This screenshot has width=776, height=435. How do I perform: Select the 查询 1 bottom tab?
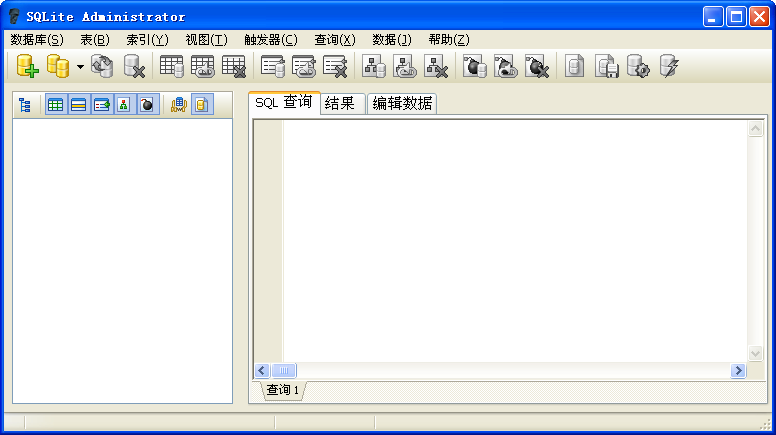tap(283, 390)
